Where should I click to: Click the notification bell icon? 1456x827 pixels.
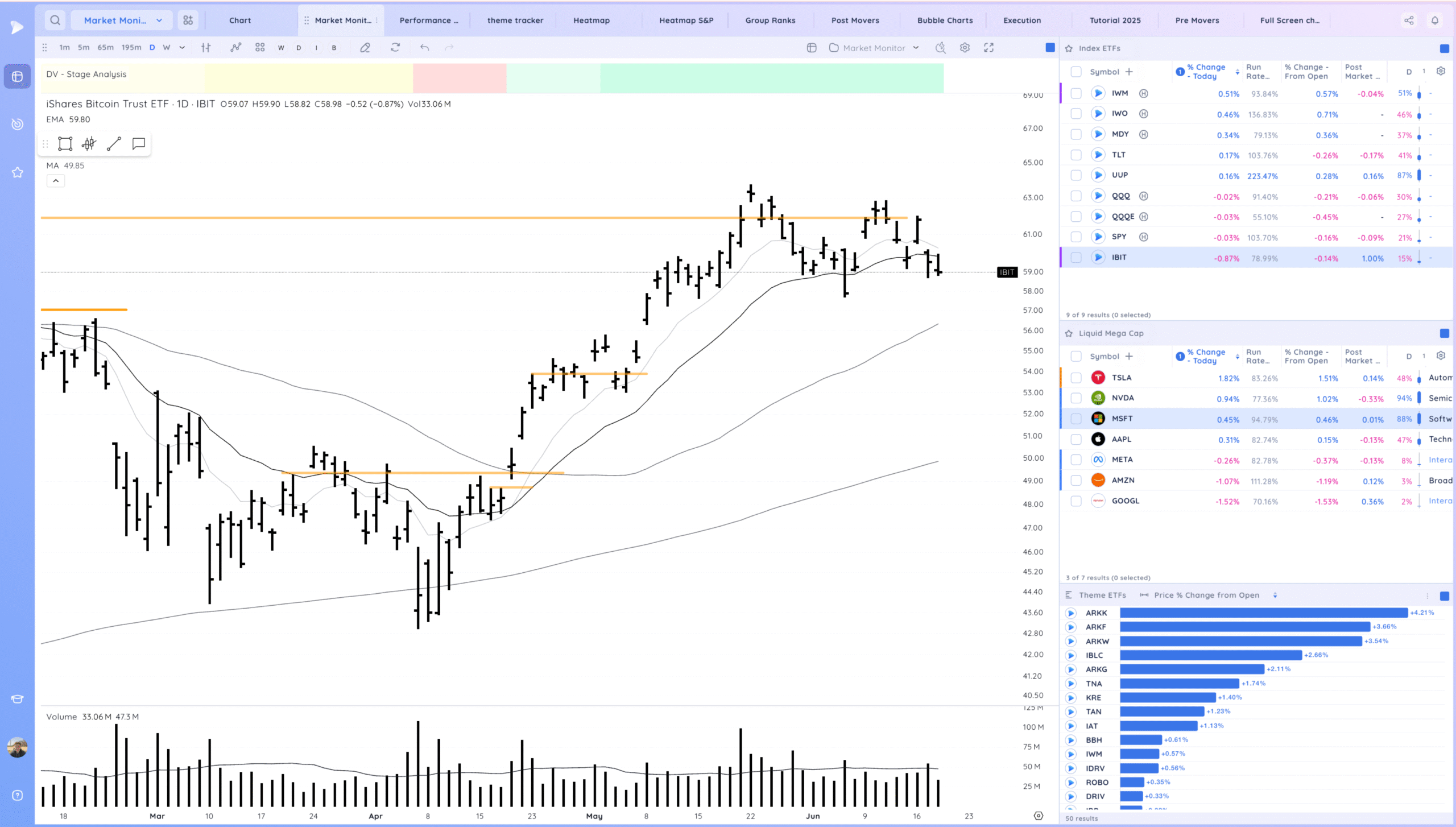pyautogui.click(x=1435, y=20)
